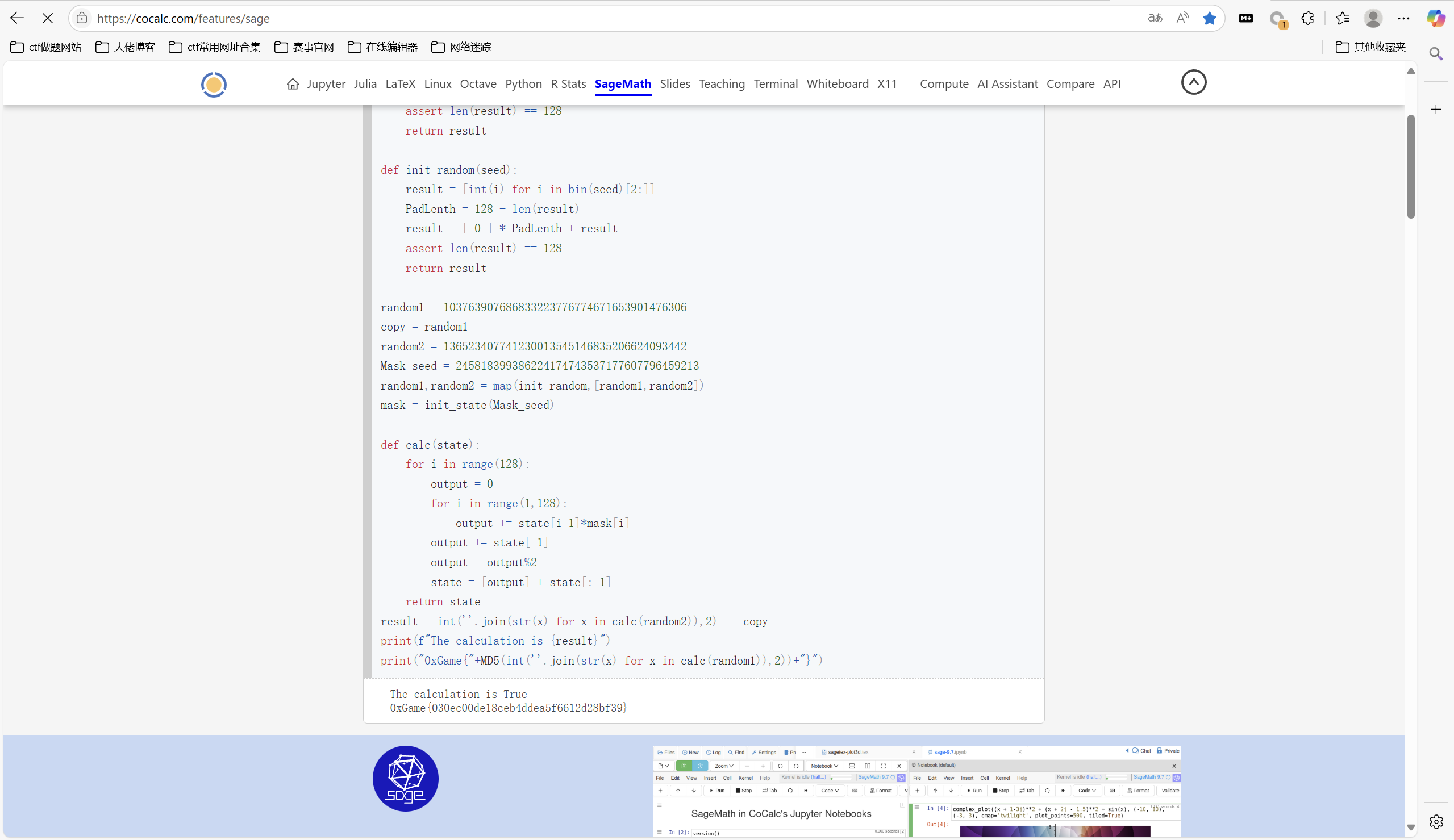
Task: Select the SageMath tab
Action: [623, 84]
